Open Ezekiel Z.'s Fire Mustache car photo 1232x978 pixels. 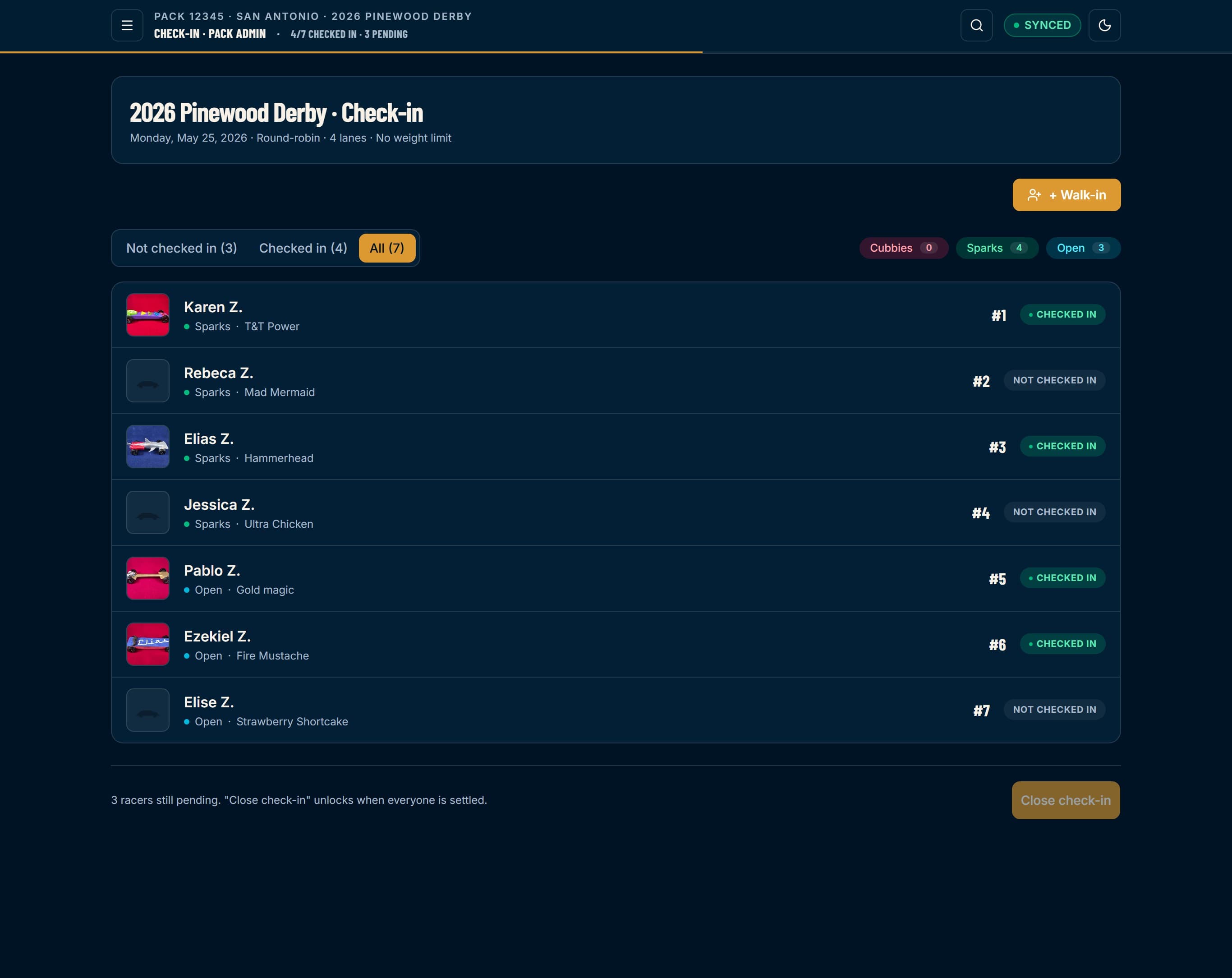pyautogui.click(x=148, y=644)
